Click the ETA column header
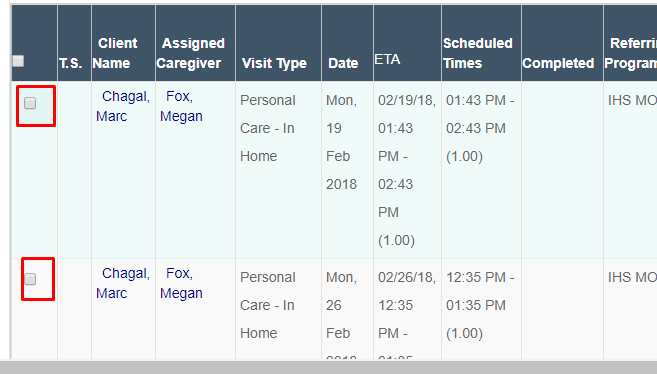The height and width of the screenshot is (374, 657). pos(387,59)
